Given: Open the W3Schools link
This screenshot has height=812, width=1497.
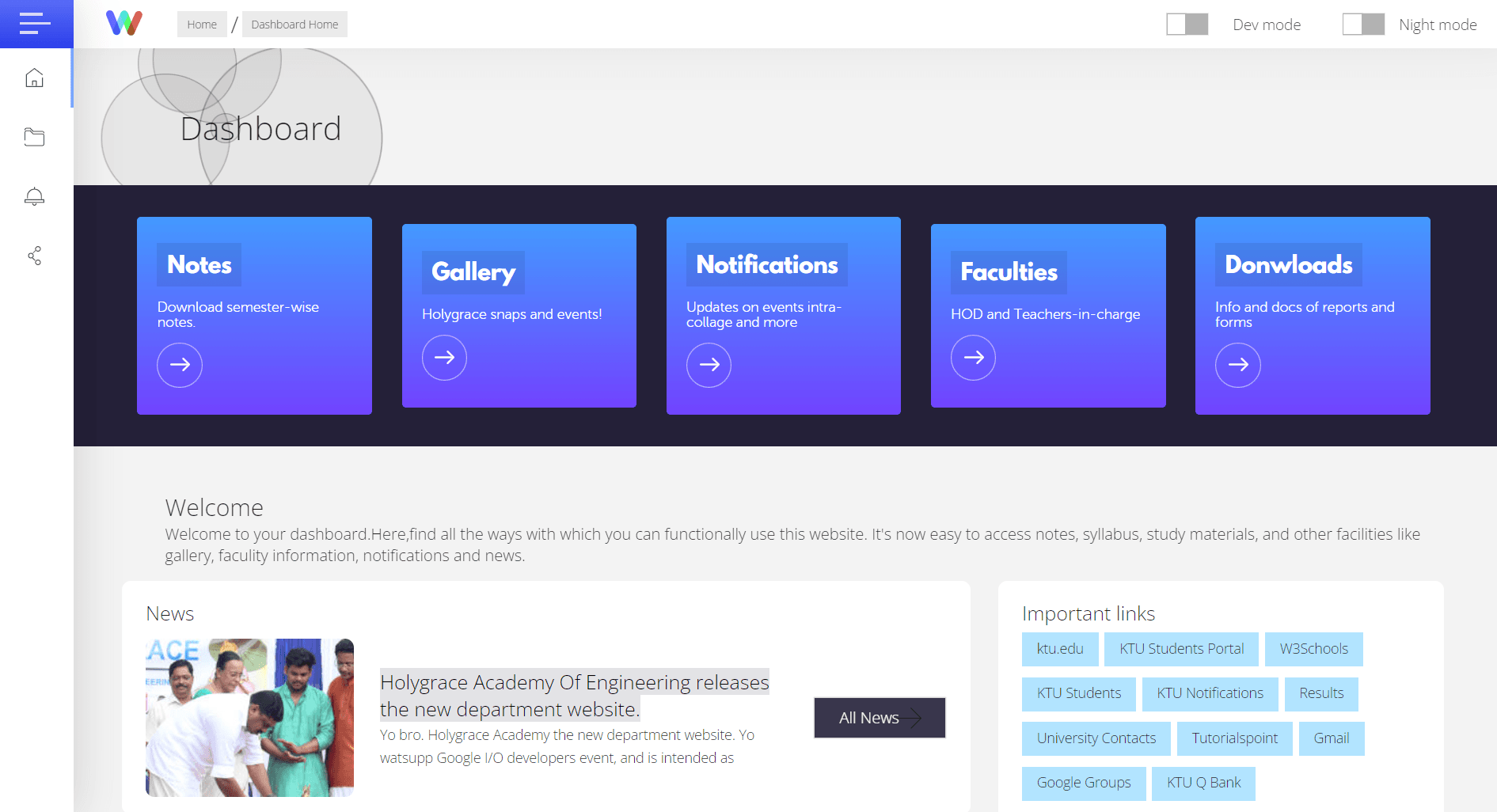Looking at the screenshot, I should coord(1313,649).
